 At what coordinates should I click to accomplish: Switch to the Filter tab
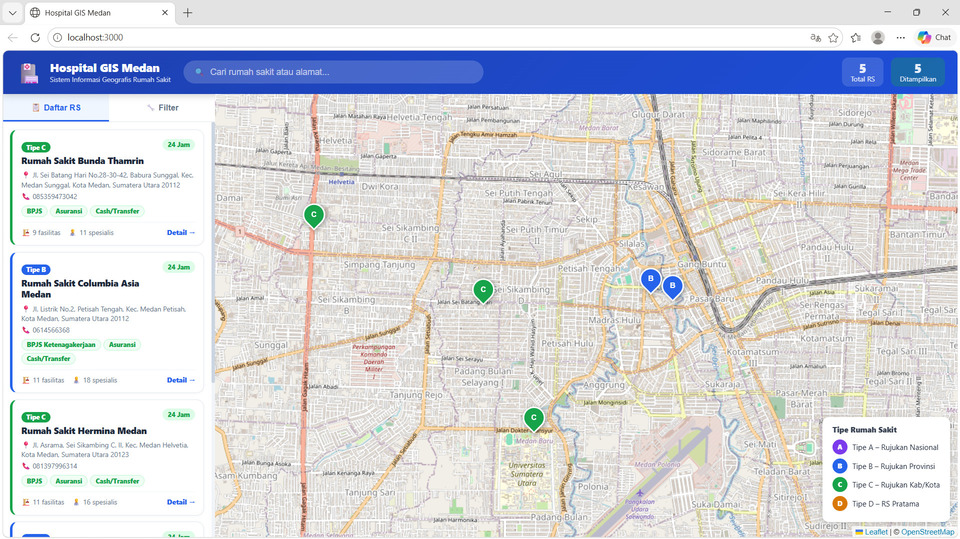pyautogui.click(x=162, y=108)
